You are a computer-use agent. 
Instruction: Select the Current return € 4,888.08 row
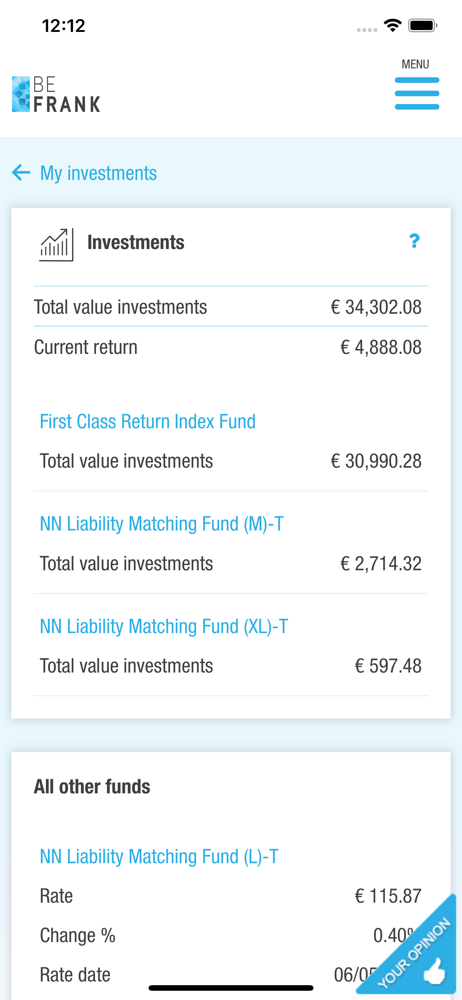tap(230, 348)
